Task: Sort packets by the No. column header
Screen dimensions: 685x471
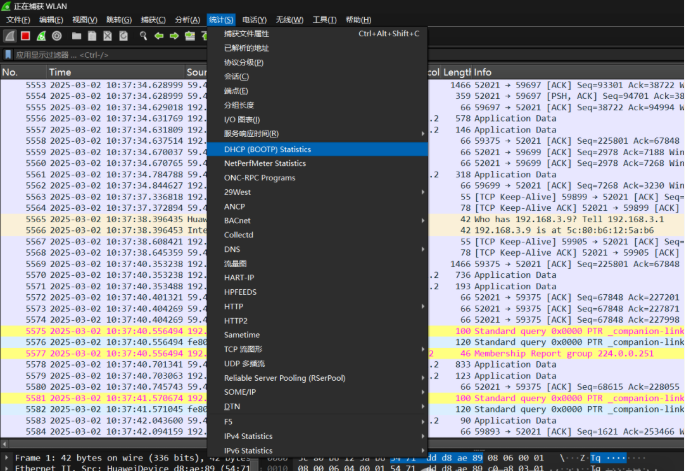Action: [23, 72]
